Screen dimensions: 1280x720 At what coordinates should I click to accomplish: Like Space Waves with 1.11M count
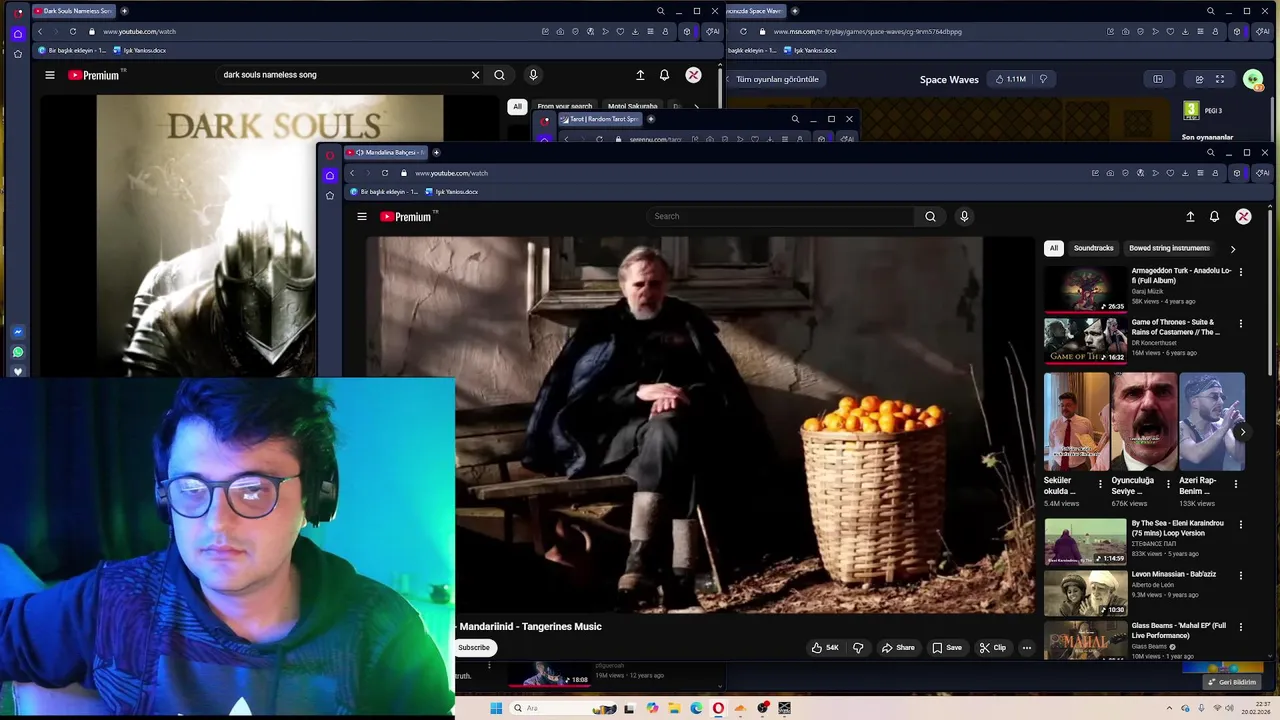[1010, 79]
